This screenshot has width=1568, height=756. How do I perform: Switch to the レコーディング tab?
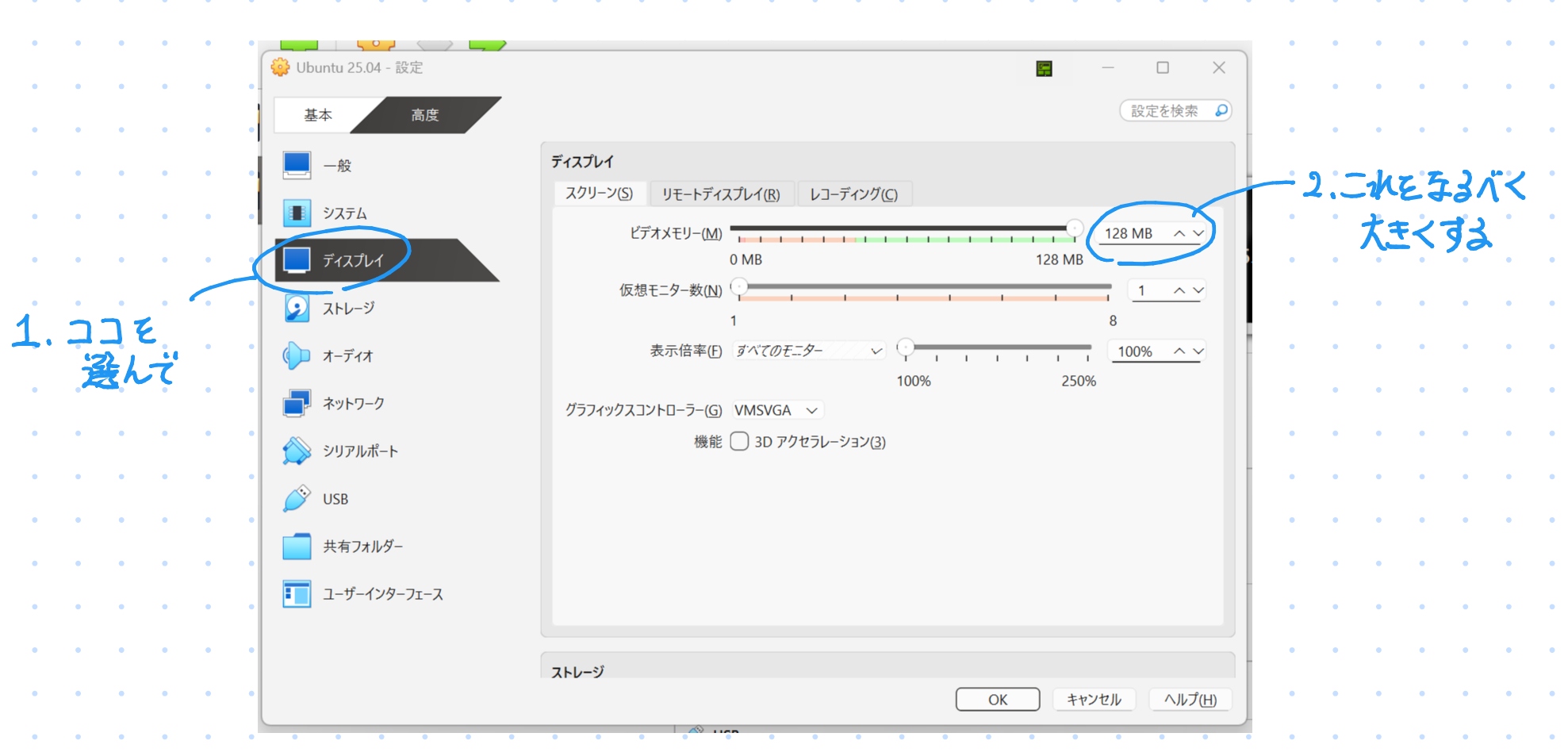pyautogui.click(x=853, y=194)
